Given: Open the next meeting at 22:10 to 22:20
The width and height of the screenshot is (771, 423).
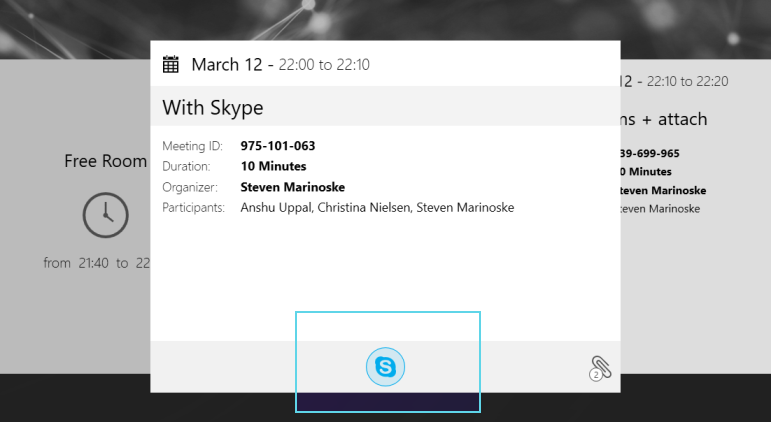Looking at the screenshot, I should [687, 82].
